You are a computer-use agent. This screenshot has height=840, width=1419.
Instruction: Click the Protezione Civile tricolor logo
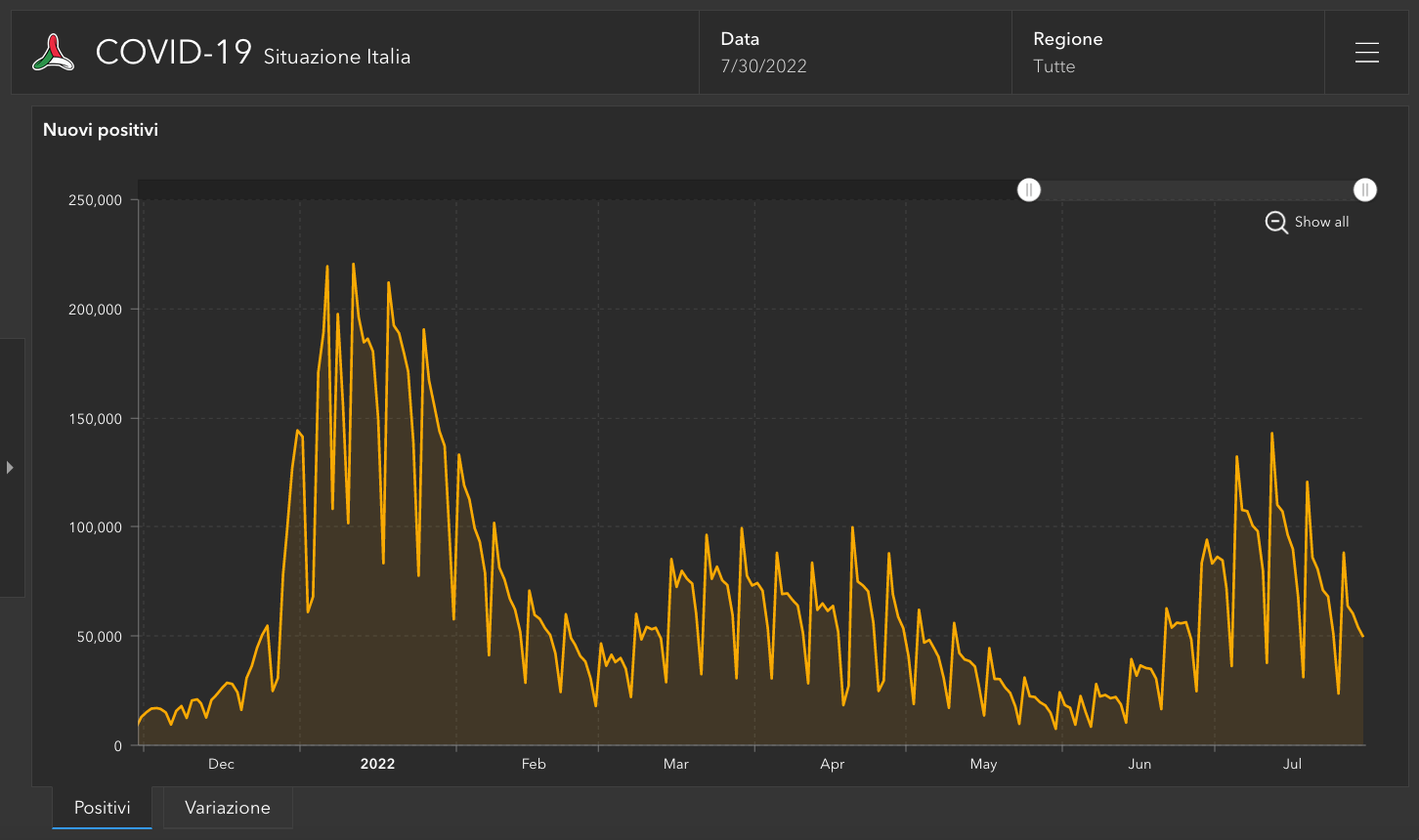53,53
